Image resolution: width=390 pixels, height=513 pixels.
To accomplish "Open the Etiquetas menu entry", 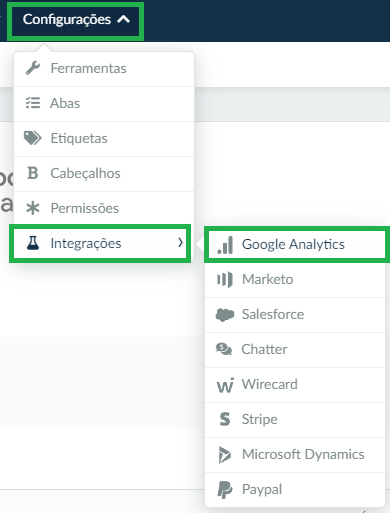I will point(104,138).
